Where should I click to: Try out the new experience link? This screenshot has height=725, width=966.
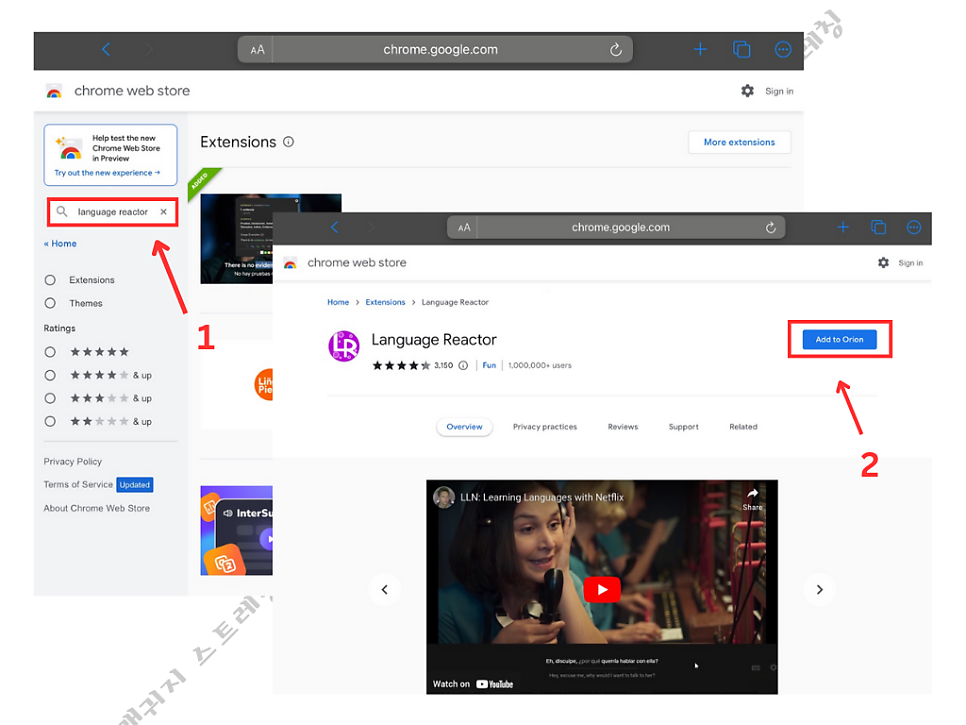pos(107,173)
